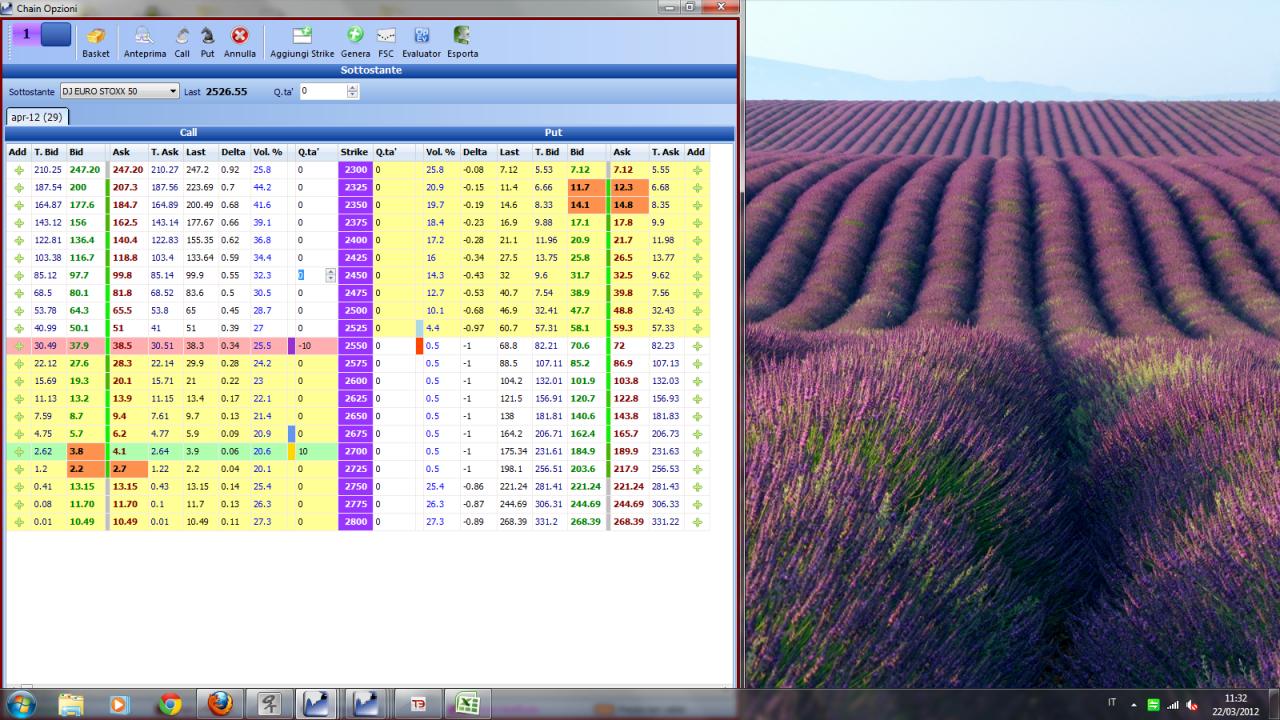Click the red Annulla cancel icon
The height and width of the screenshot is (720, 1280).
(240, 42)
